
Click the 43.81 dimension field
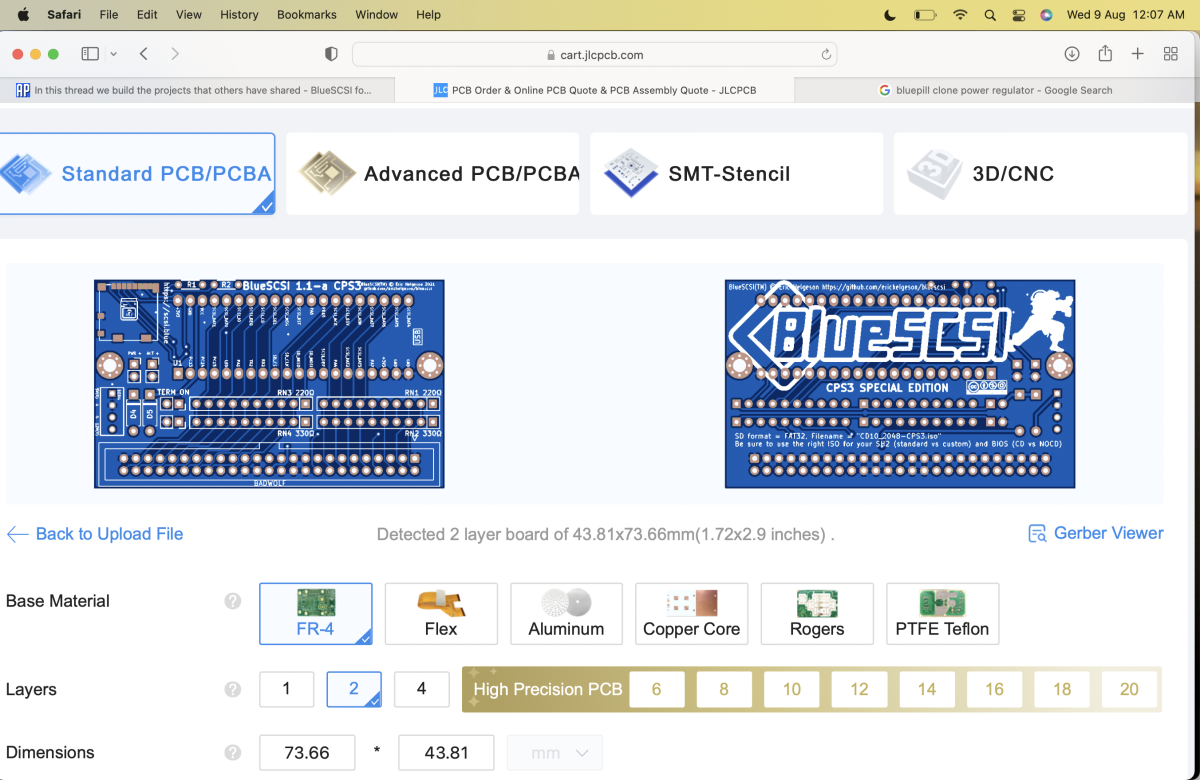[x=446, y=753]
